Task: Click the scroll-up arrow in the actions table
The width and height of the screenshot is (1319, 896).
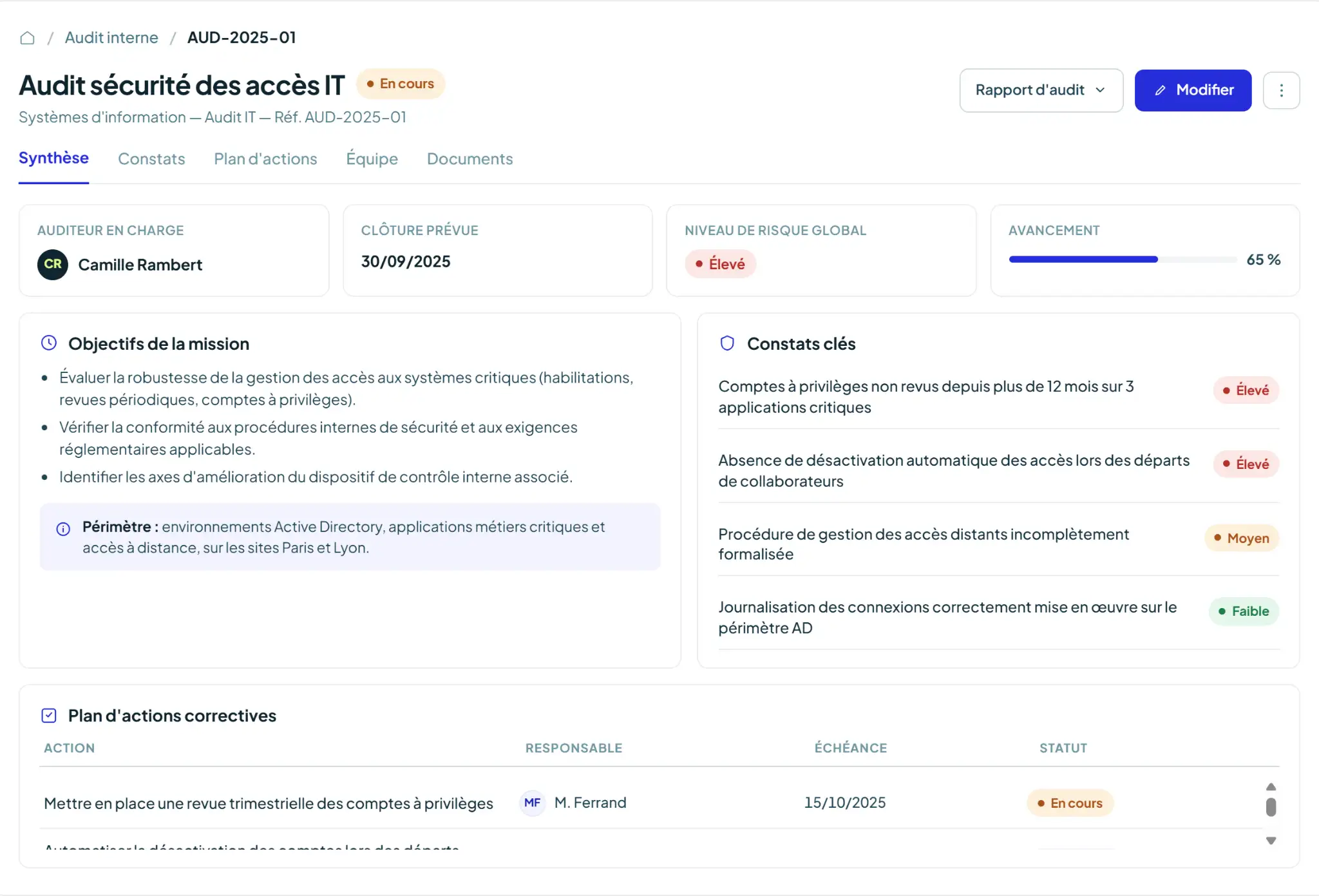Action: 1271,786
